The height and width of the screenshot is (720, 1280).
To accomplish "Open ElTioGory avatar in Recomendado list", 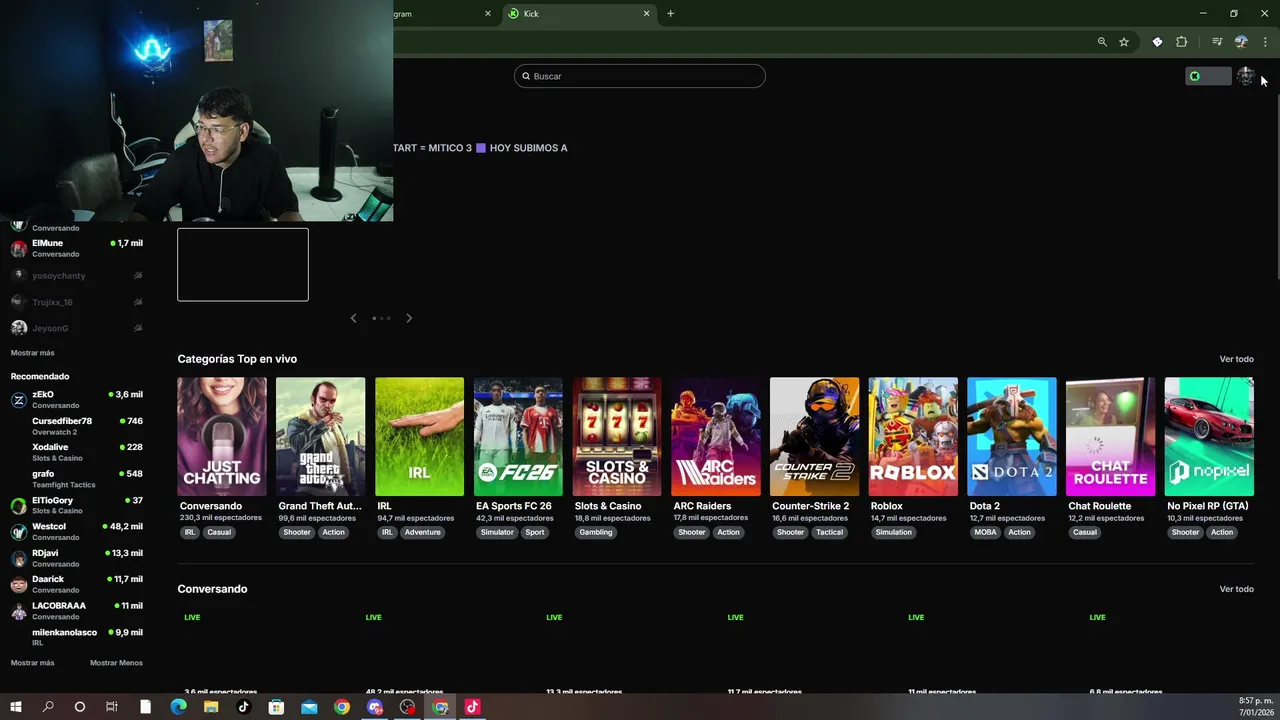I will 18,505.
